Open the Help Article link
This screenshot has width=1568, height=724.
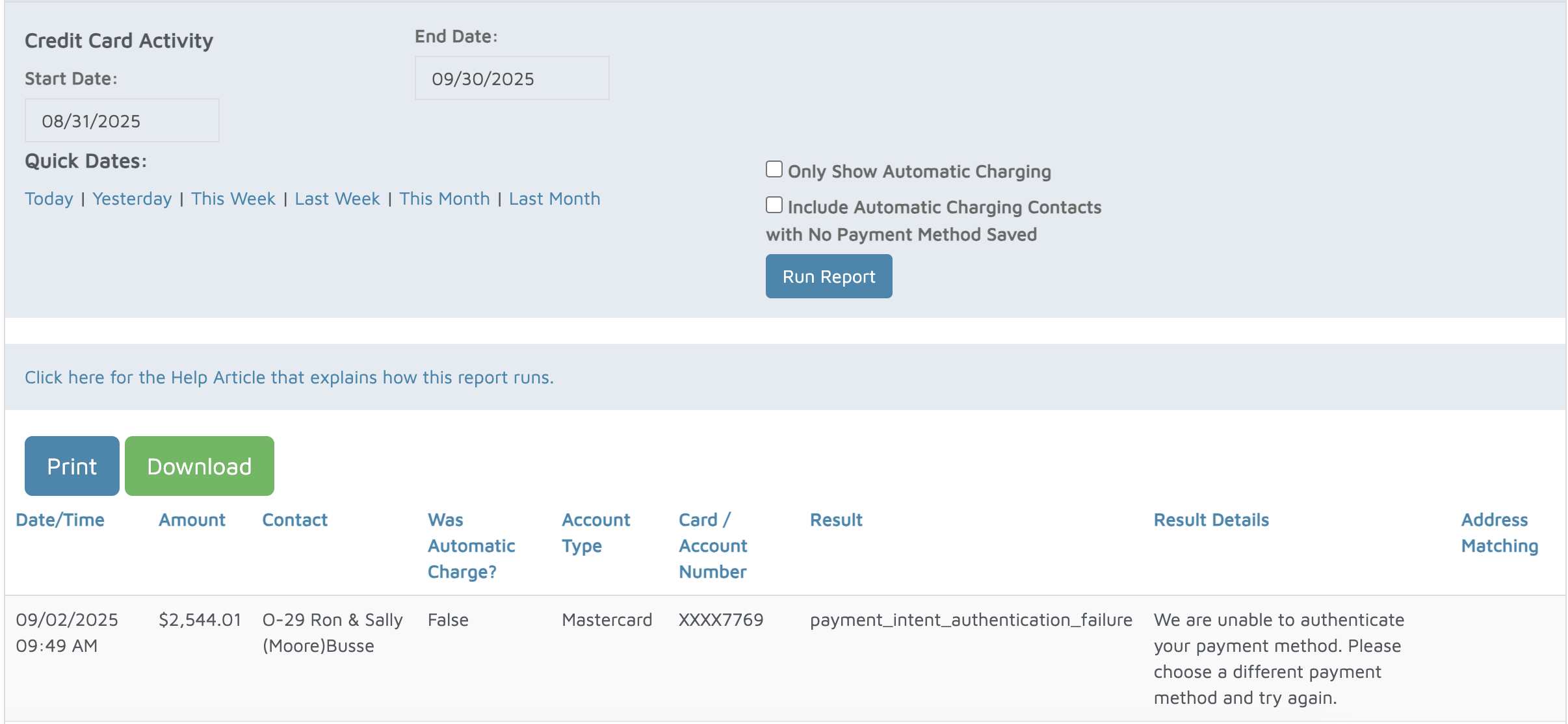coord(289,378)
